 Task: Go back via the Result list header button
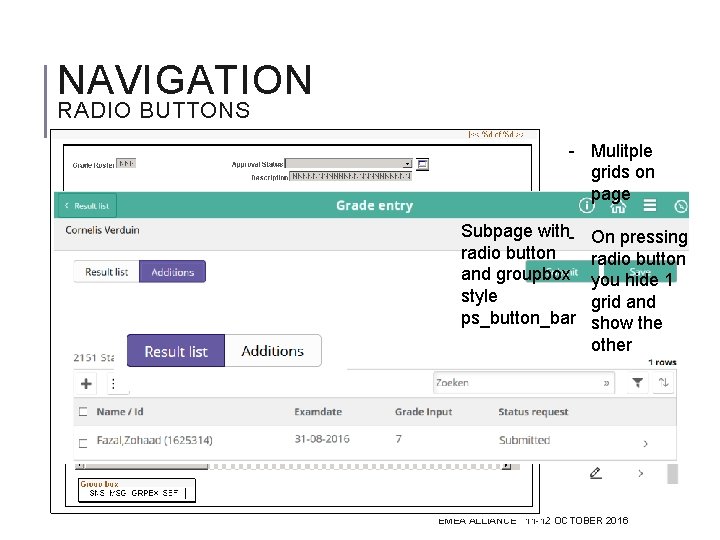pyautogui.click(x=86, y=206)
